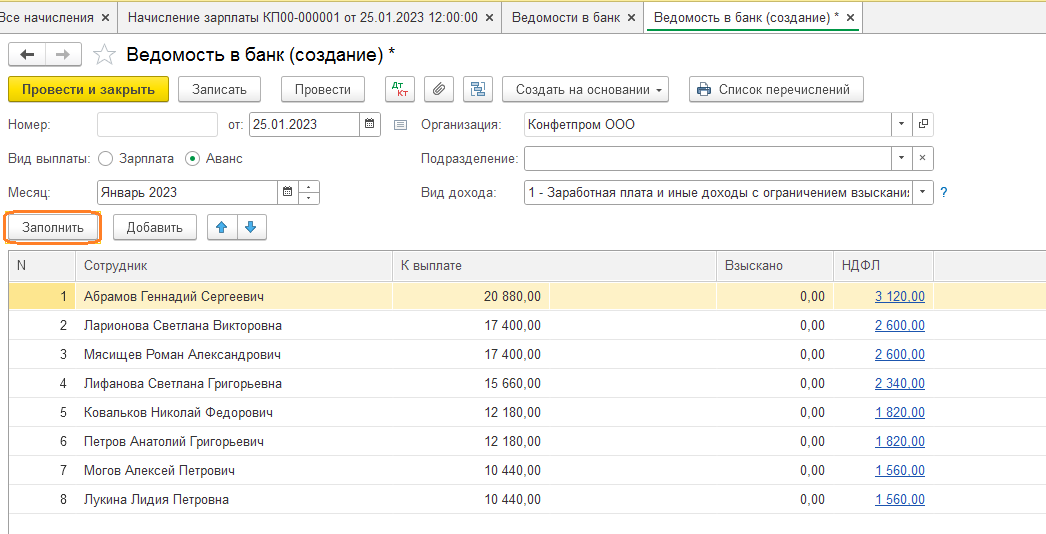Switch to the Начисление зарплаты КП00-000001 tab
Screen dimensions: 1046x534
[x=310, y=18]
